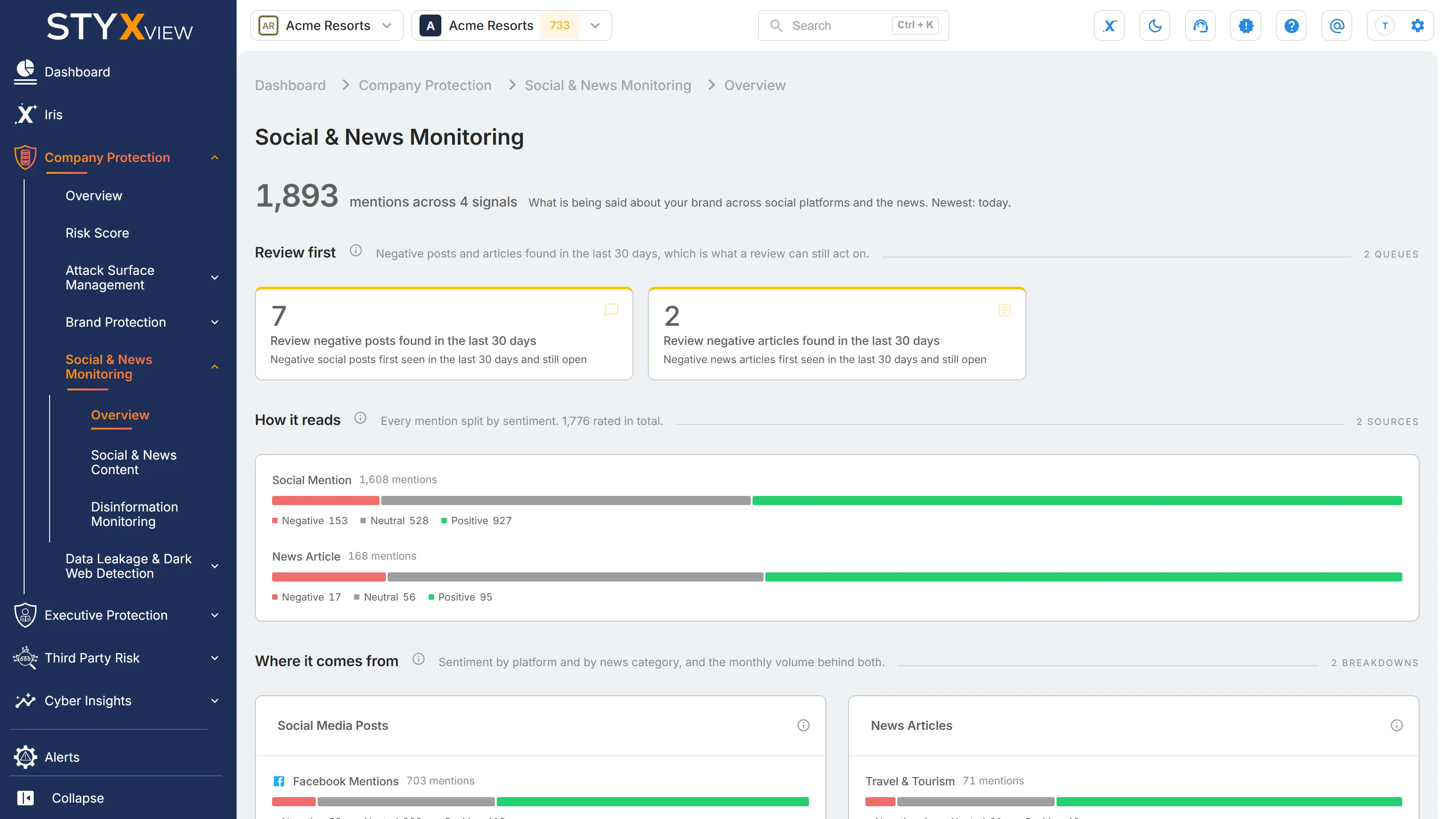Click the Dashboard icon in sidebar
Viewport: 1456px width, 819px height.
25,72
